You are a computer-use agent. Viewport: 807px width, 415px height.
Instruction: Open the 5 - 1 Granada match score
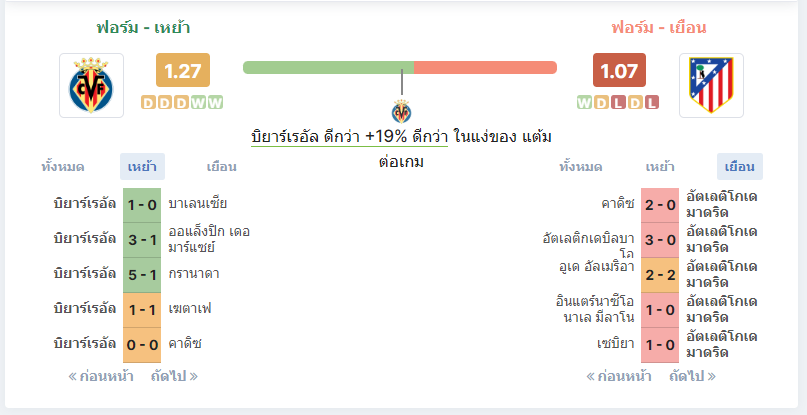pyautogui.click(x=142, y=275)
